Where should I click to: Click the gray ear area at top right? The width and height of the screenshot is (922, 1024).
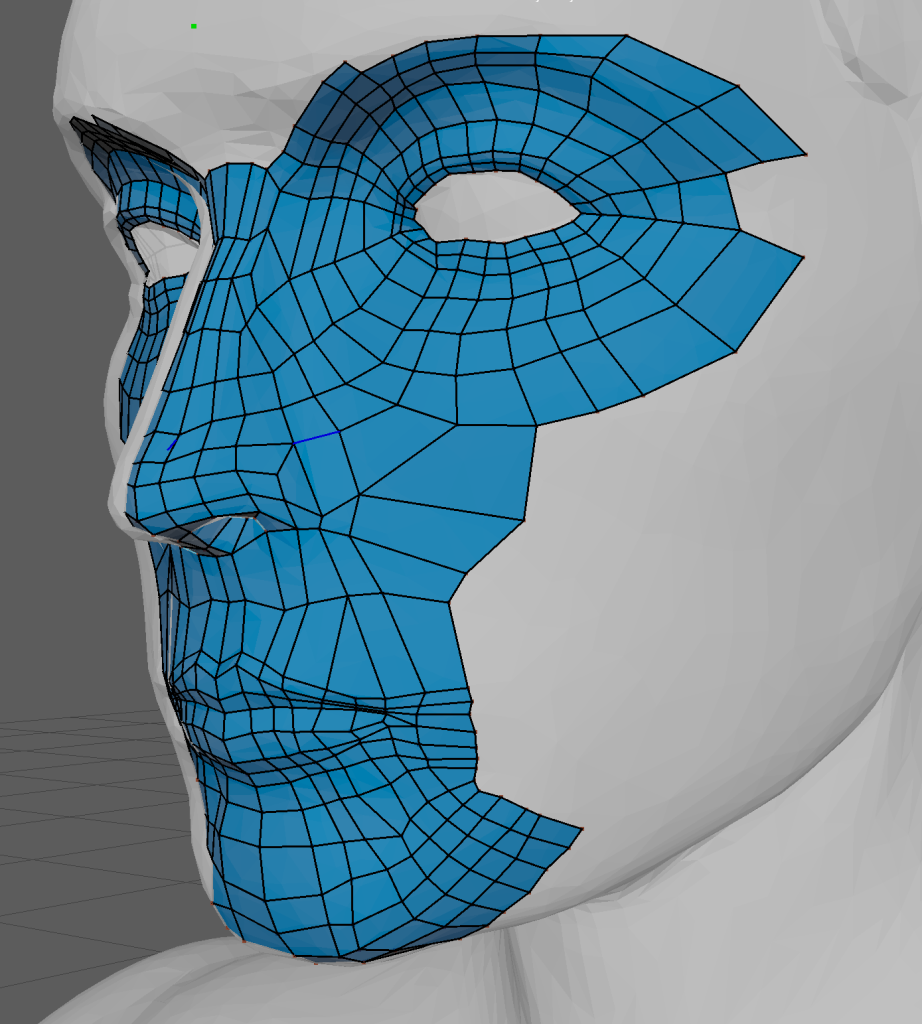pyautogui.click(x=870, y=60)
